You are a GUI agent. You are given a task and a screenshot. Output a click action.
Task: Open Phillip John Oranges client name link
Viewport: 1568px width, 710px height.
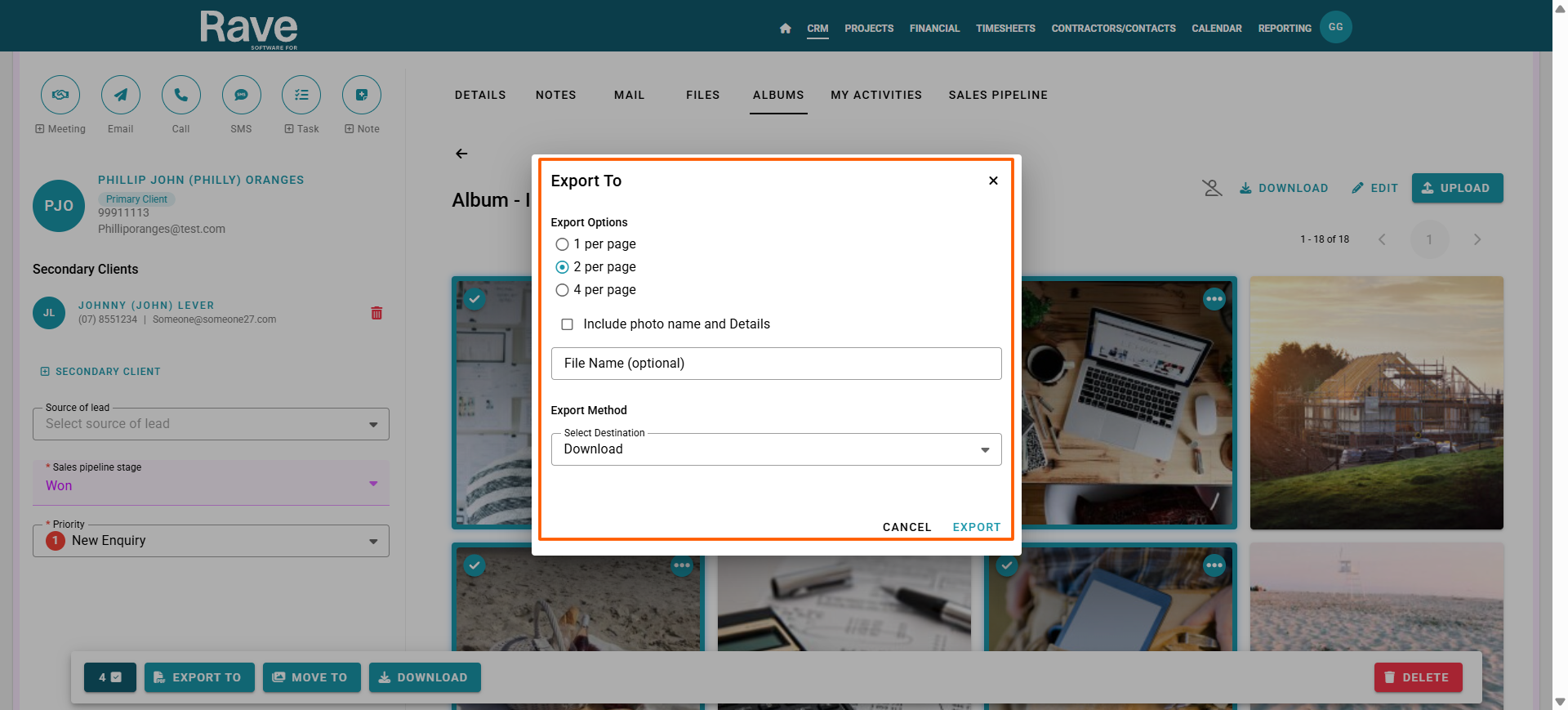coord(201,180)
